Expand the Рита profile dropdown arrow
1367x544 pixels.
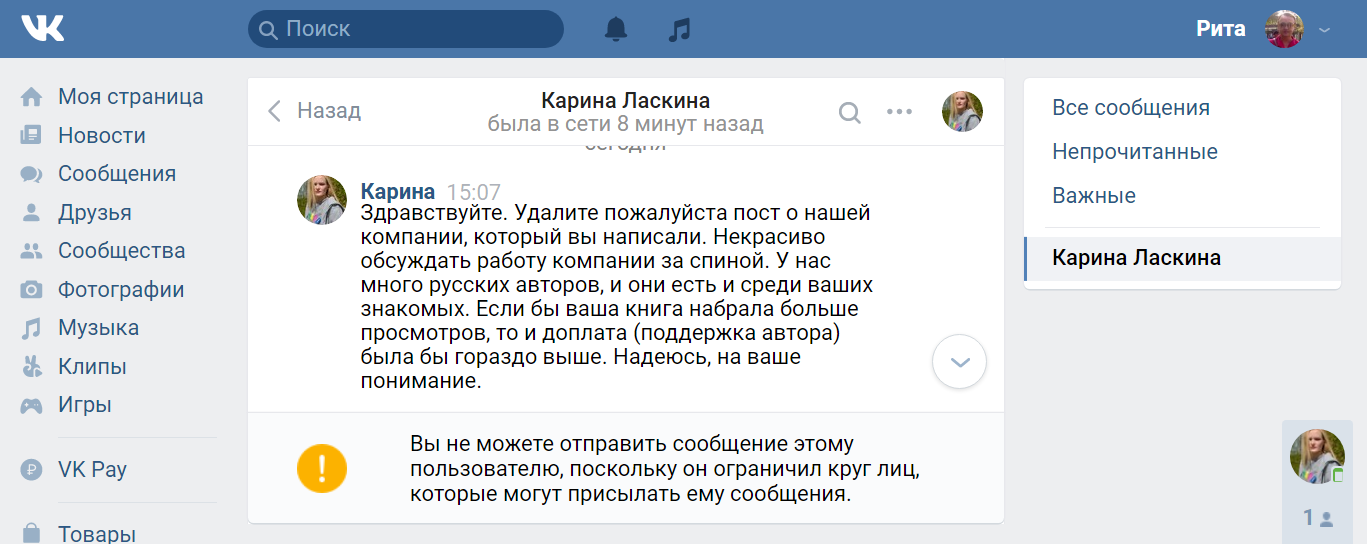point(1325,30)
